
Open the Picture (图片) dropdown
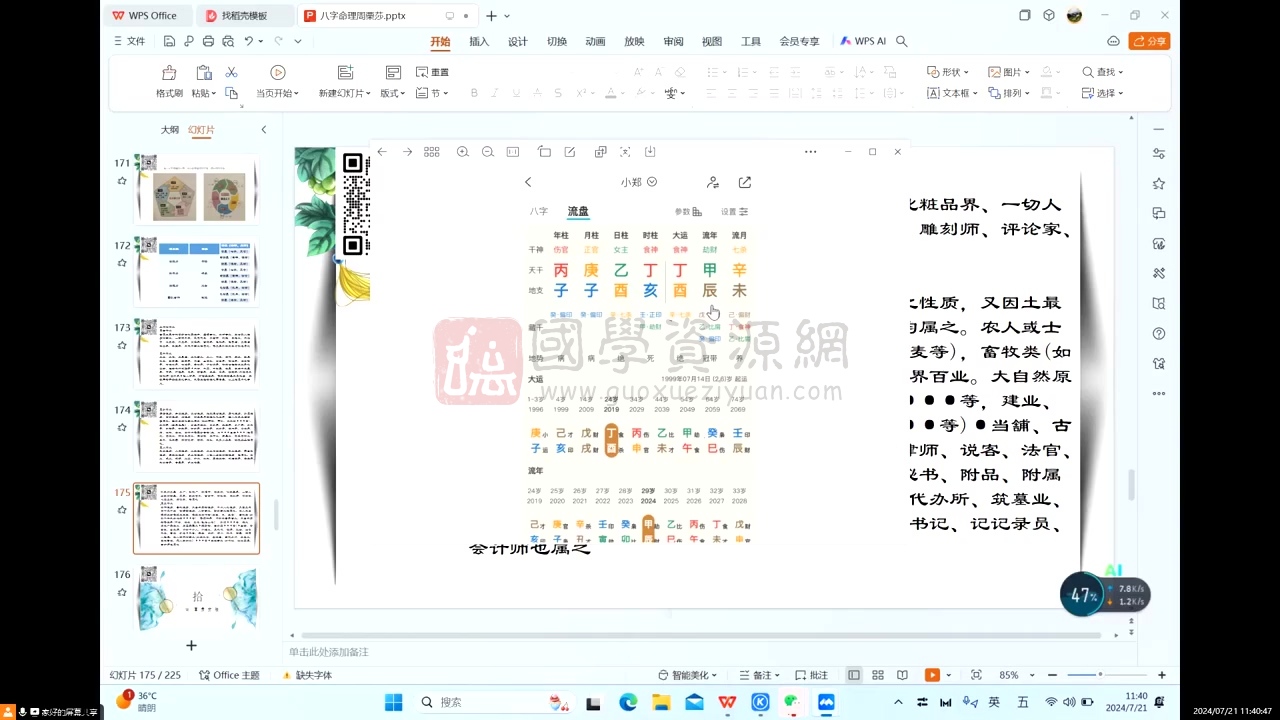tap(1009, 72)
